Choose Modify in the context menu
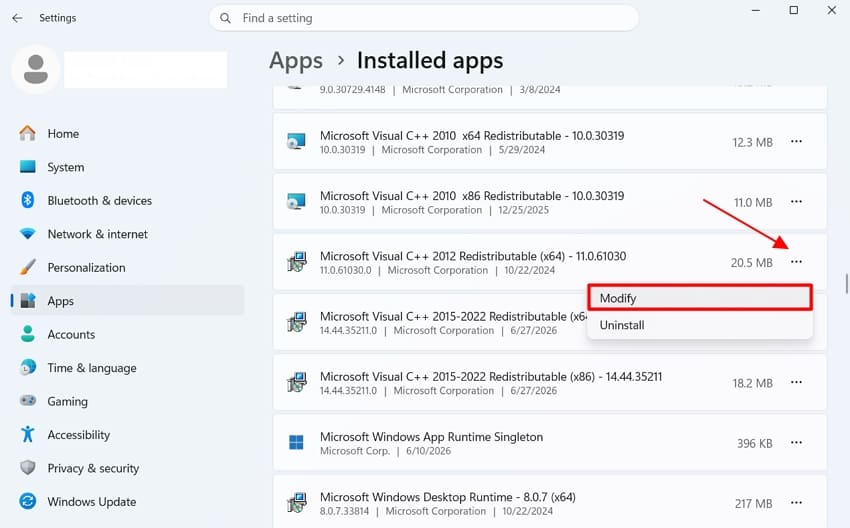The image size is (850, 528). coord(700,298)
